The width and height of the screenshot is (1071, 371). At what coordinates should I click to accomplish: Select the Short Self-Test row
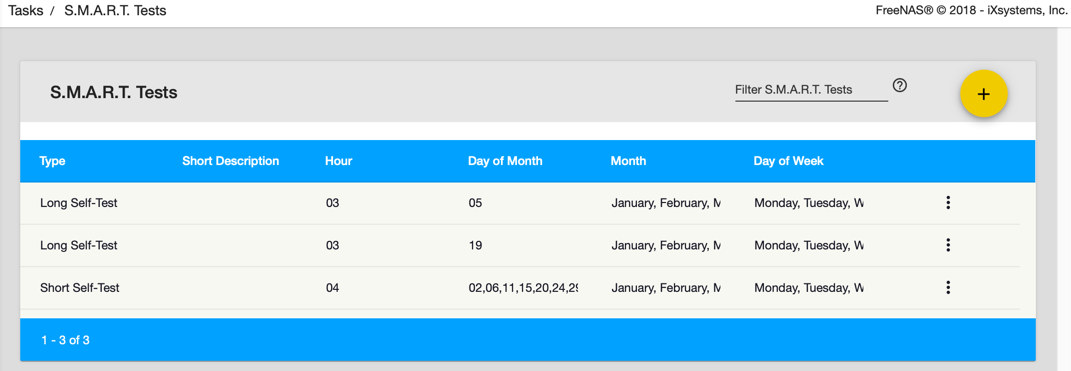[x=520, y=288]
